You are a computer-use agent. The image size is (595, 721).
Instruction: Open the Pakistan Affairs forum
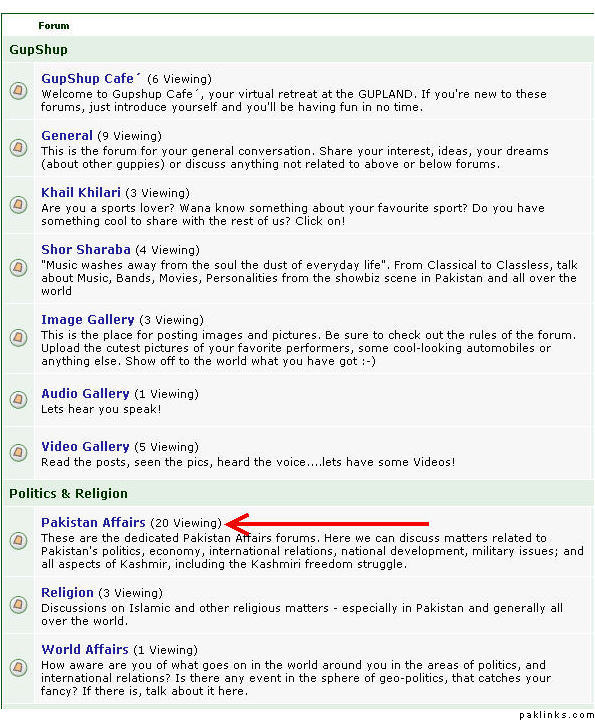[x=93, y=523]
